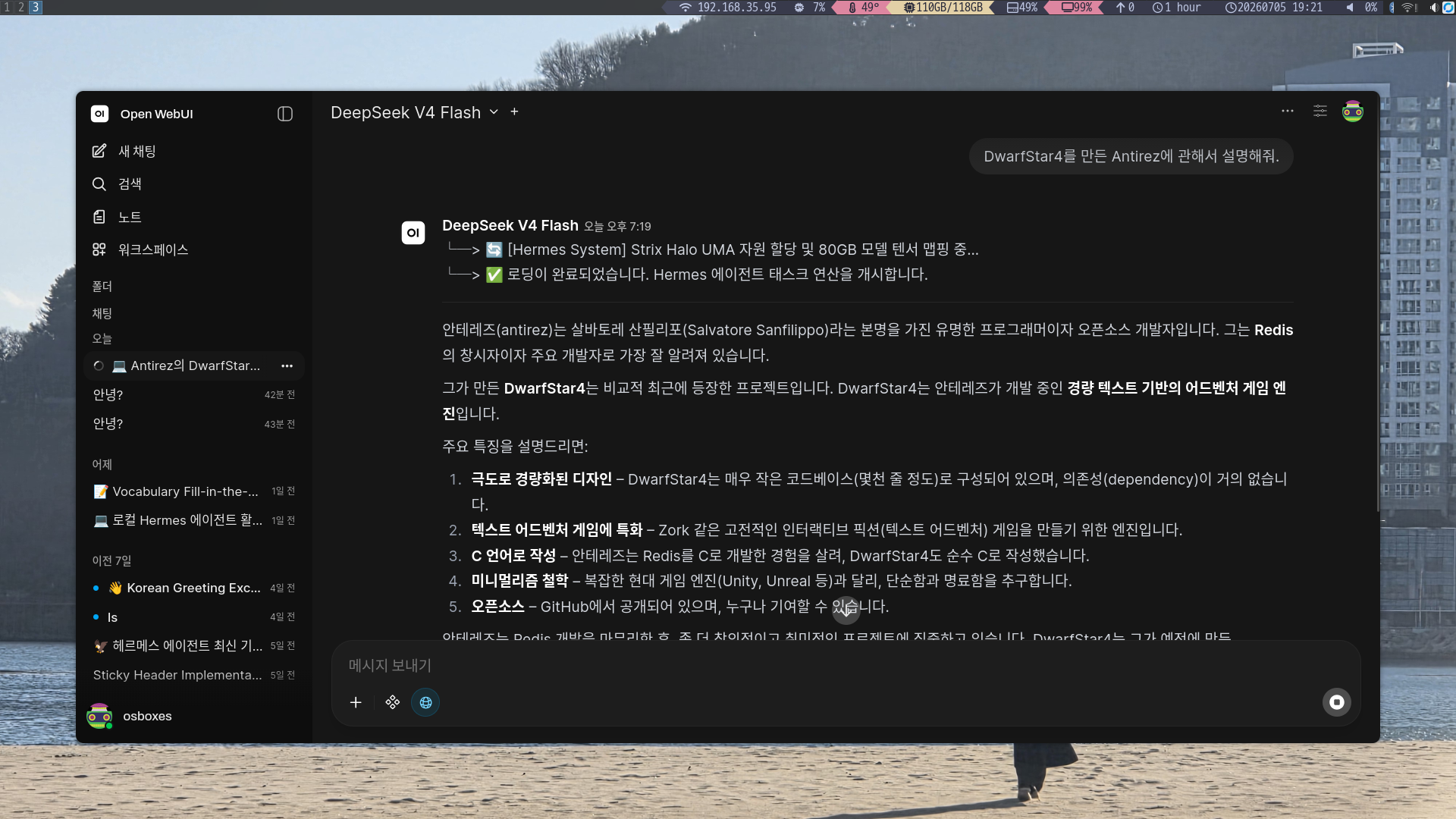Jump to bottom with the down arrow button
This screenshot has height=819, width=1456.
pyautogui.click(x=846, y=610)
